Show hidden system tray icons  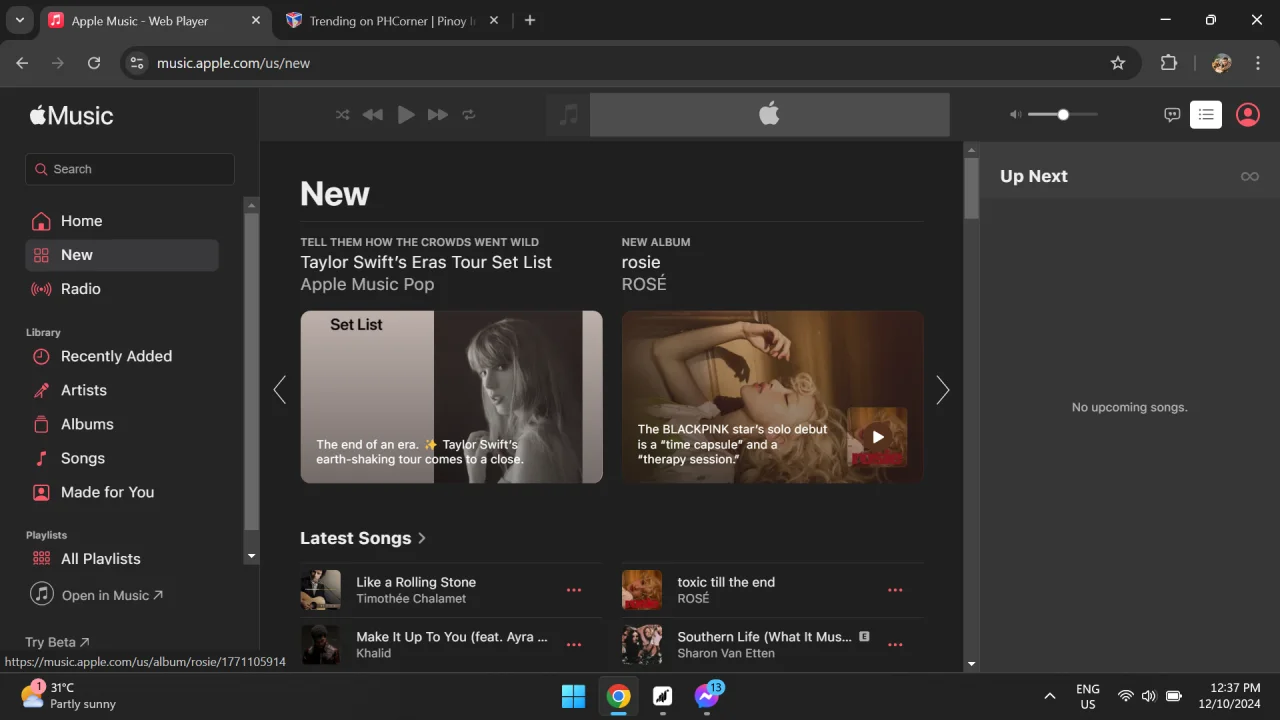1049,696
